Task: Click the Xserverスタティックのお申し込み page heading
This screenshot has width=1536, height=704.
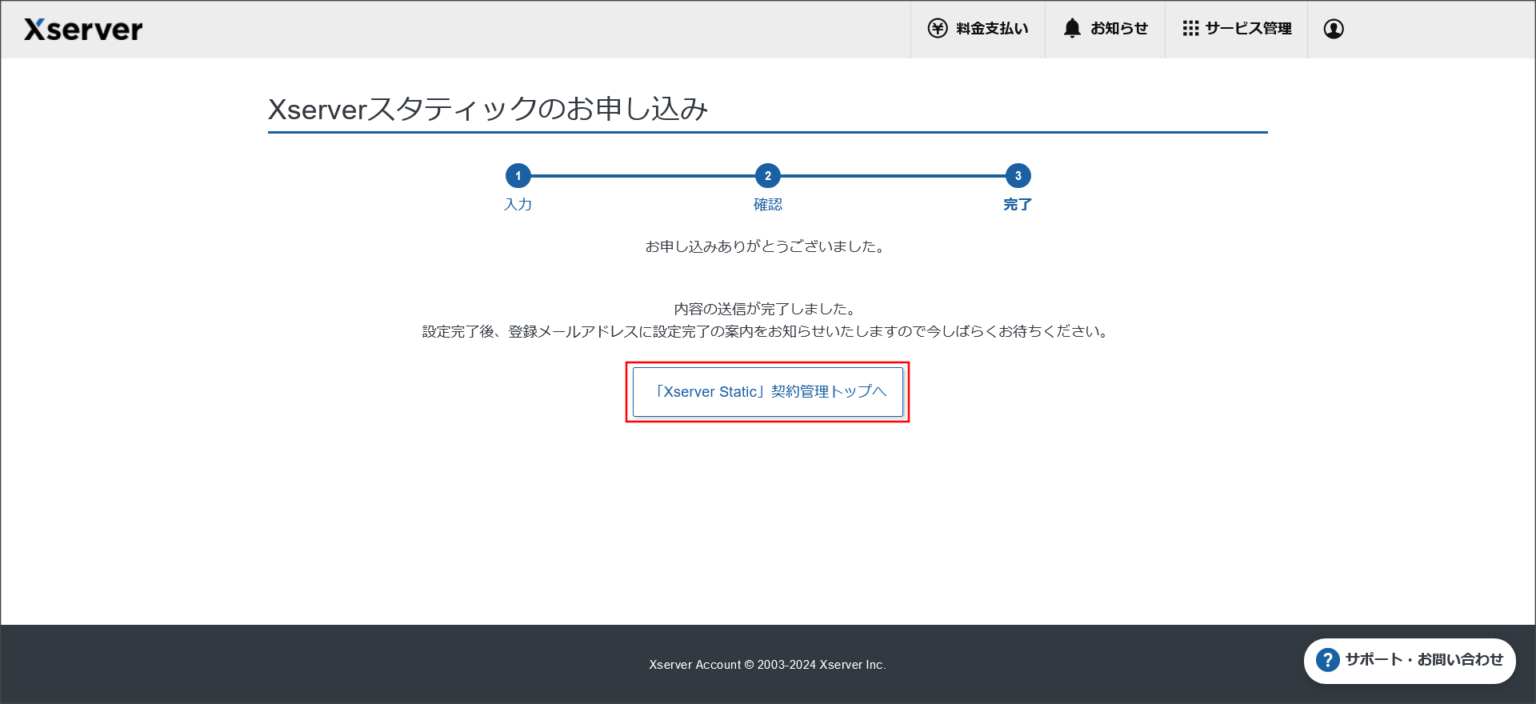Action: point(487,110)
